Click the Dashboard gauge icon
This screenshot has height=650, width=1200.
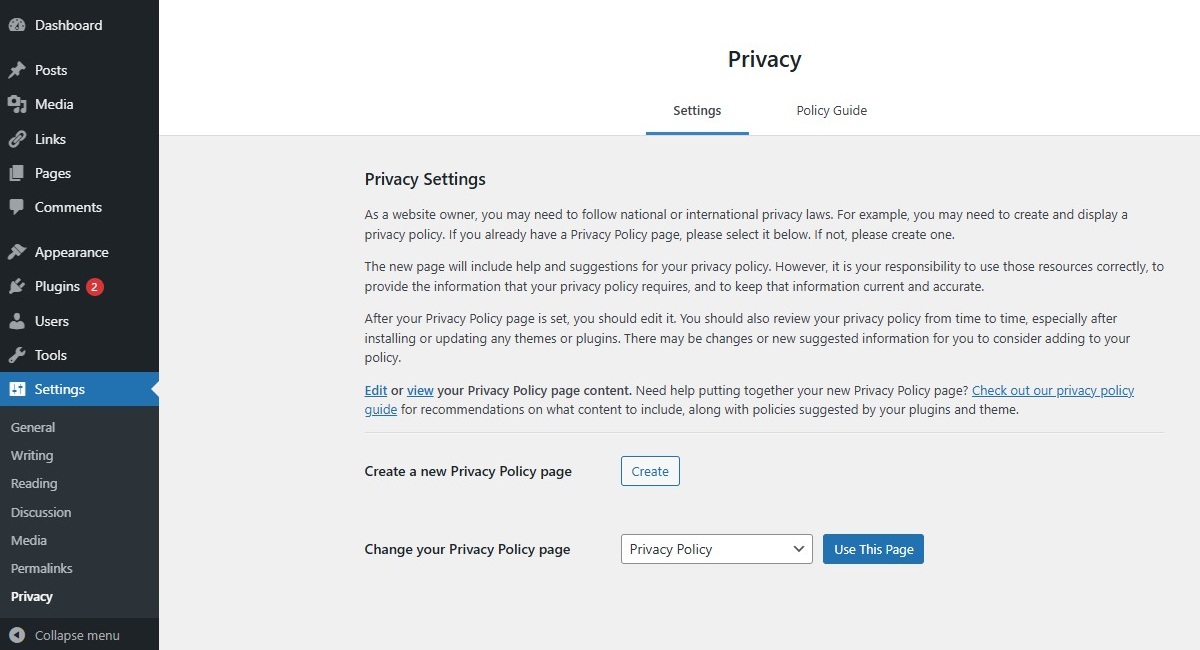tap(17, 25)
